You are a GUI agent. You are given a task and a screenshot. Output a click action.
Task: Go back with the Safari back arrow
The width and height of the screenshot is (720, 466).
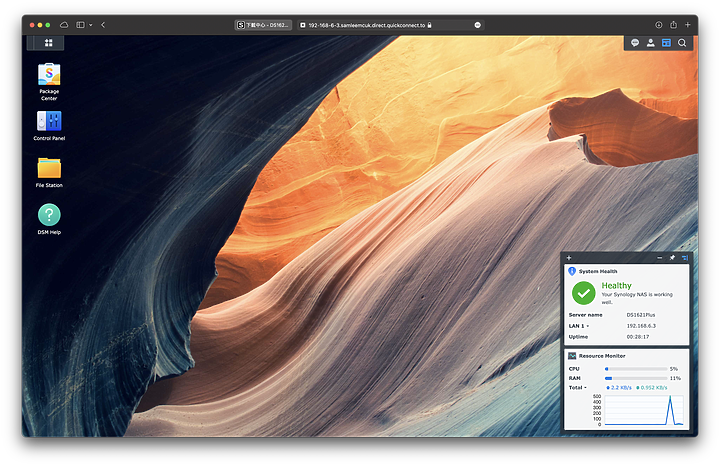[103, 25]
